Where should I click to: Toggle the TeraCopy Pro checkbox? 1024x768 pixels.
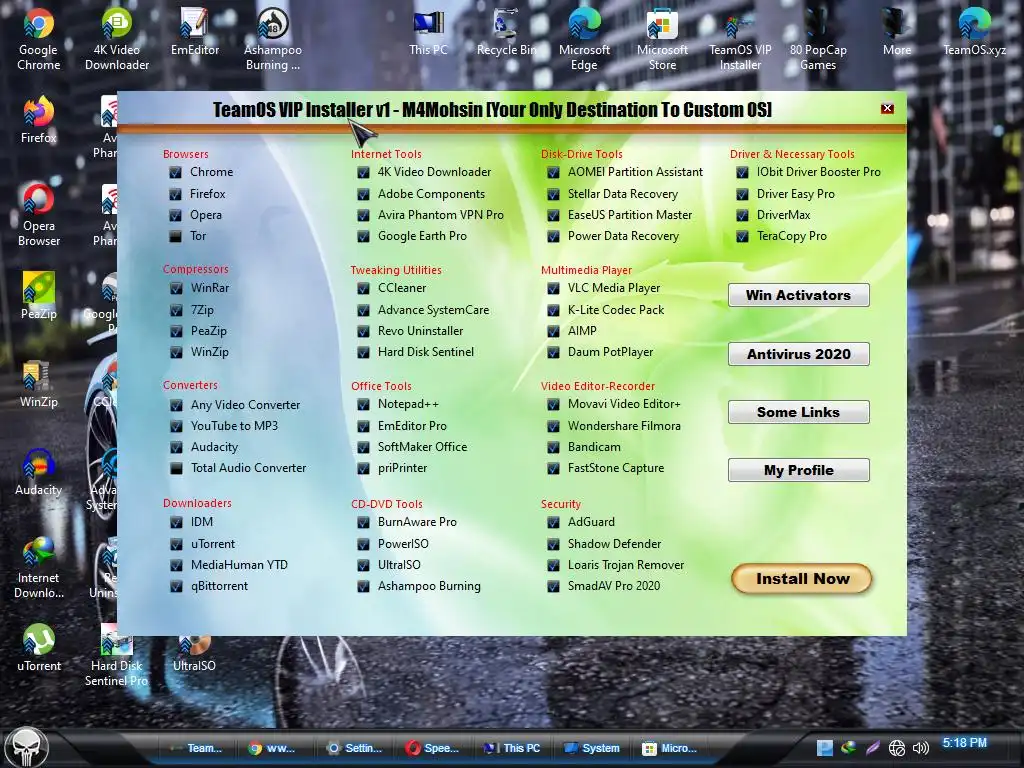coord(742,236)
